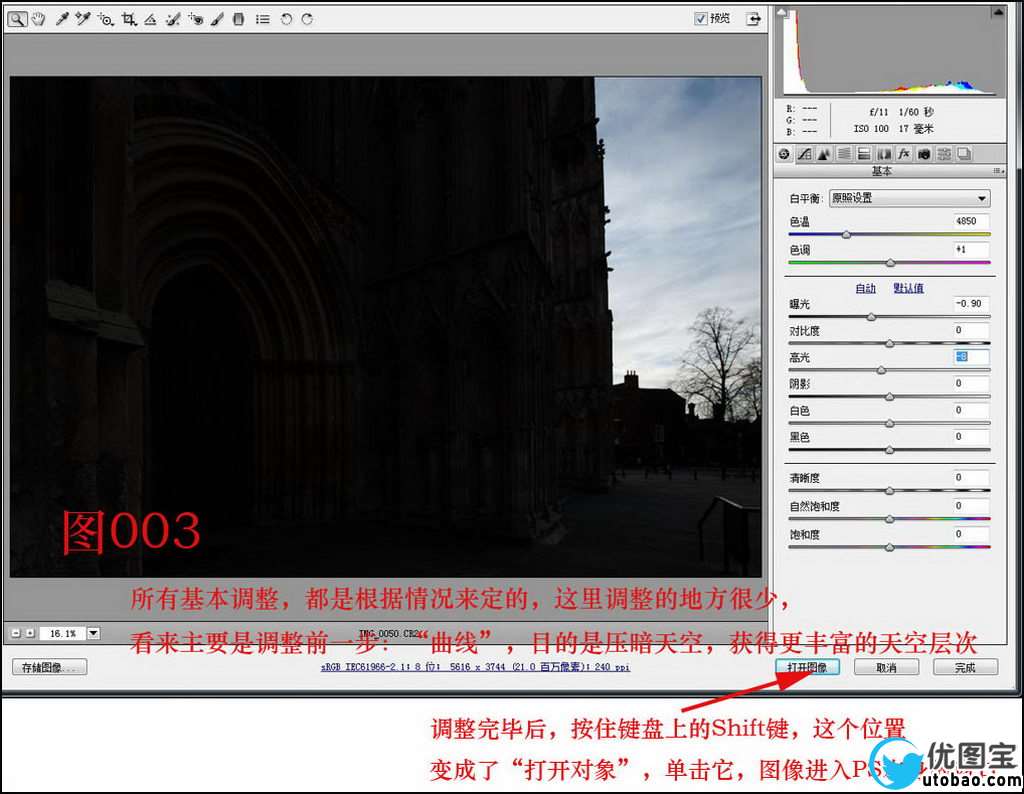Switch to the Effects fx tab
The height and width of the screenshot is (794, 1024).
904,154
